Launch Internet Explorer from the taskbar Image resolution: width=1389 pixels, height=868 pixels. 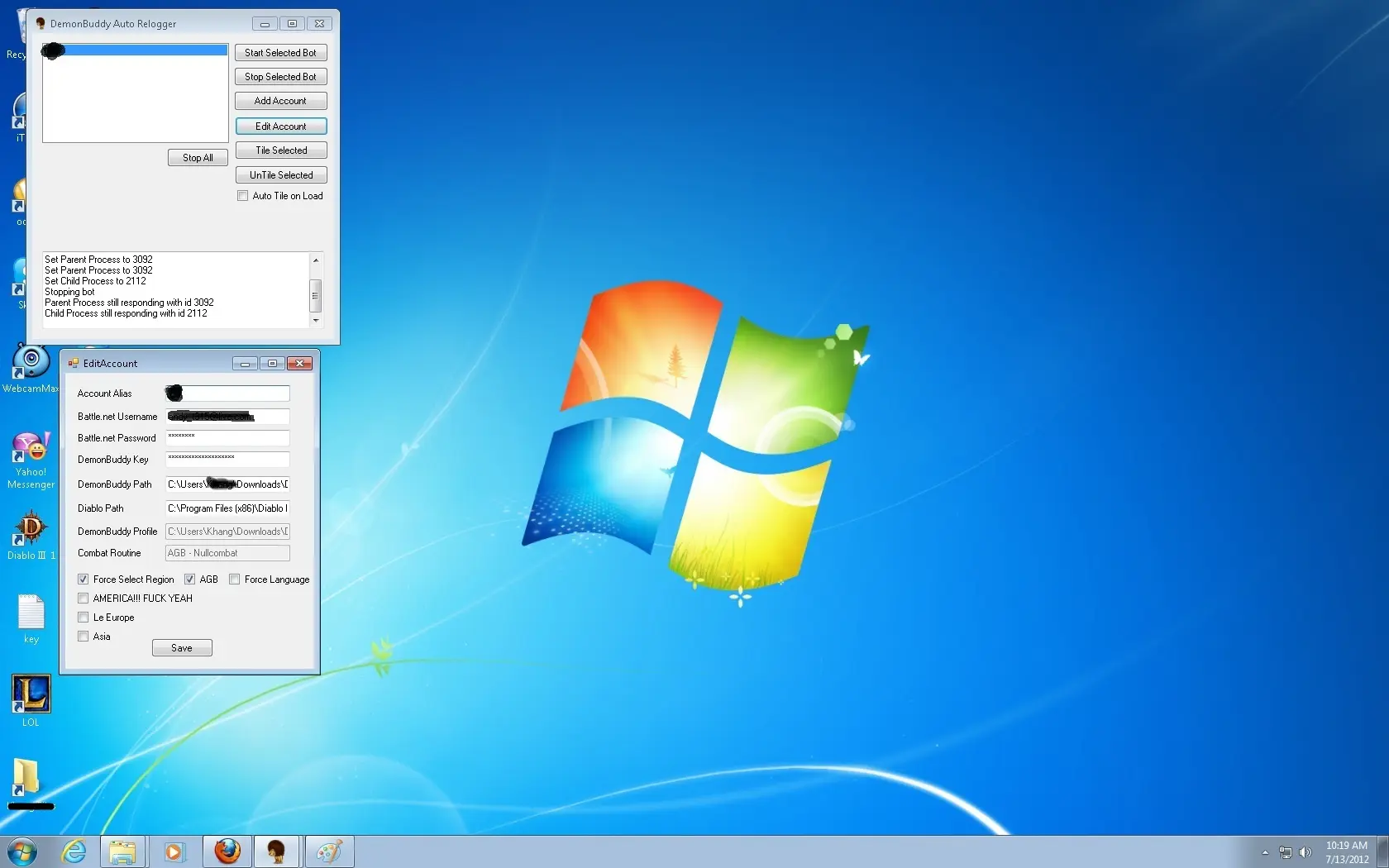74,851
